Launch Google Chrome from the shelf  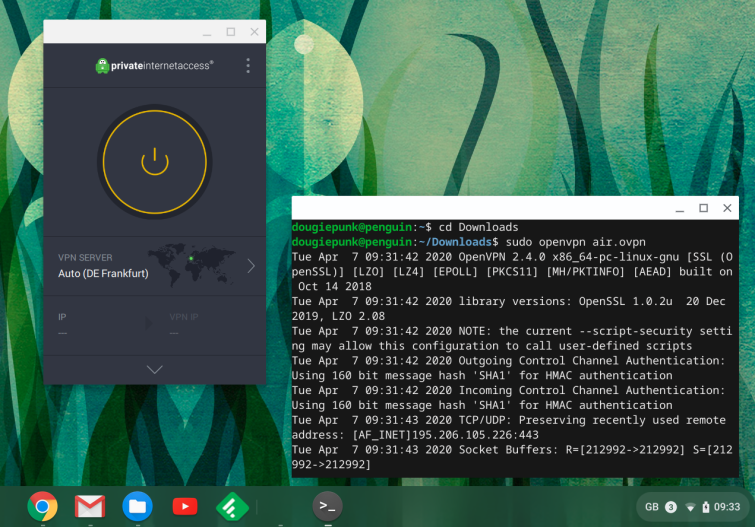(x=42, y=506)
